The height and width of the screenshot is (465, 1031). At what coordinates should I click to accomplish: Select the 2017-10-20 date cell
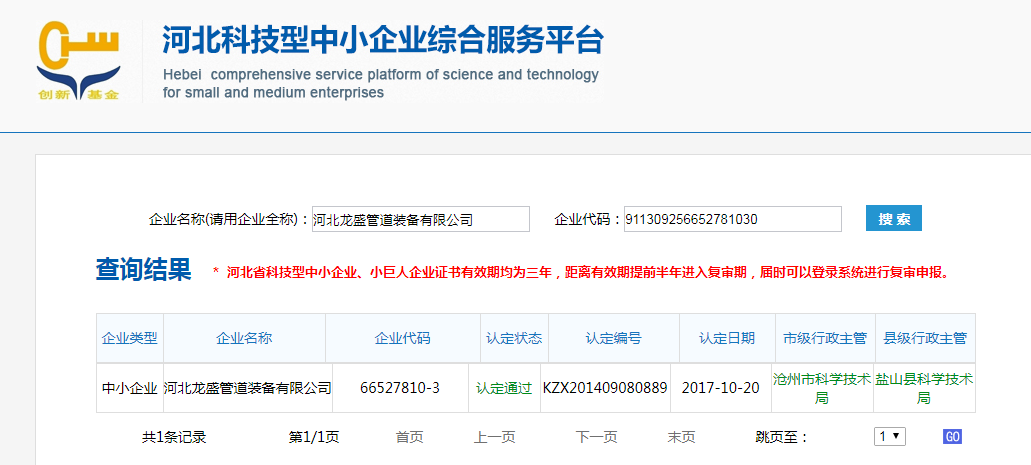coord(721,388)
